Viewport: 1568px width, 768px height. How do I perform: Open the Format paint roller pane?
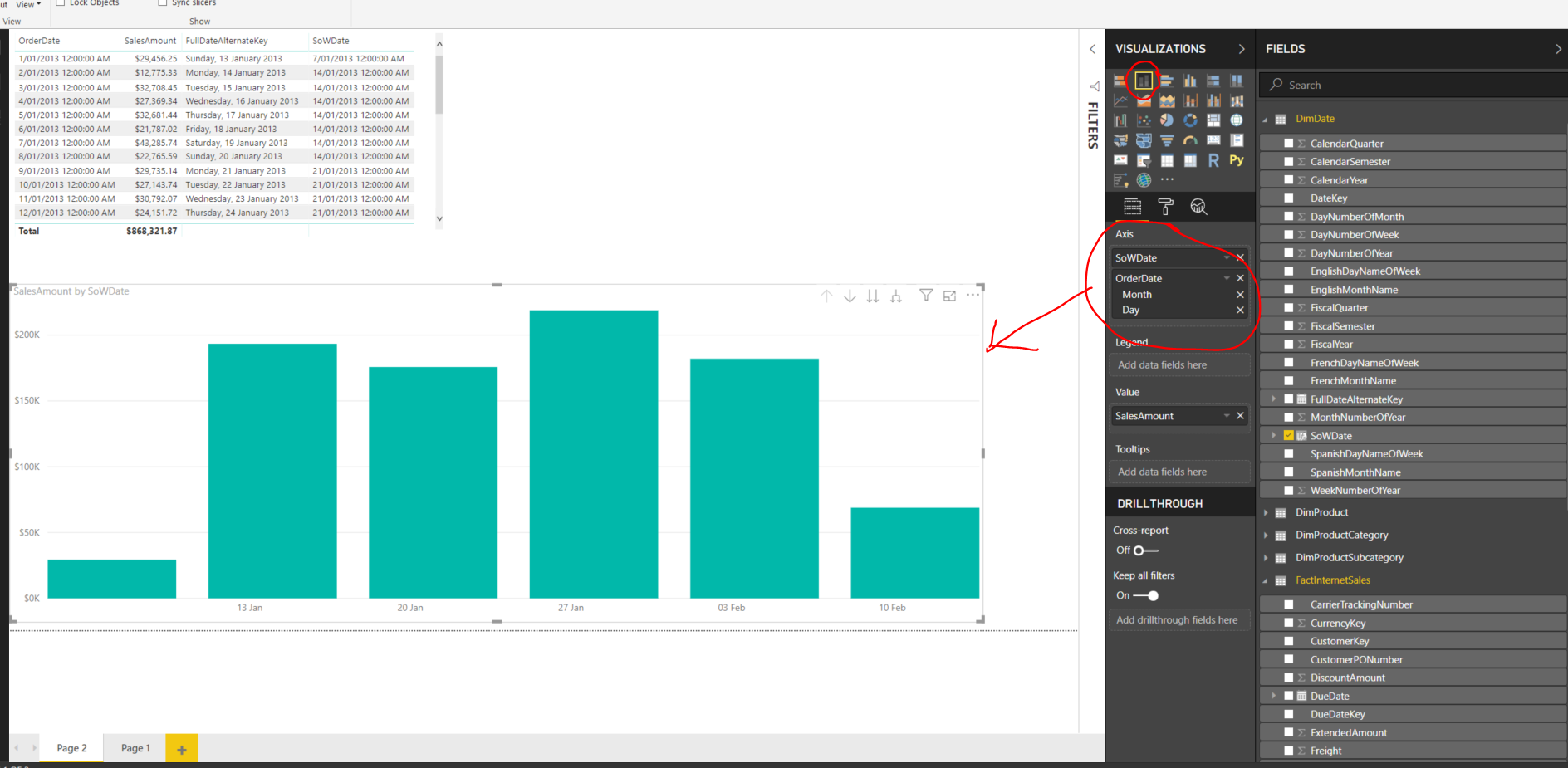[1165, 207]
